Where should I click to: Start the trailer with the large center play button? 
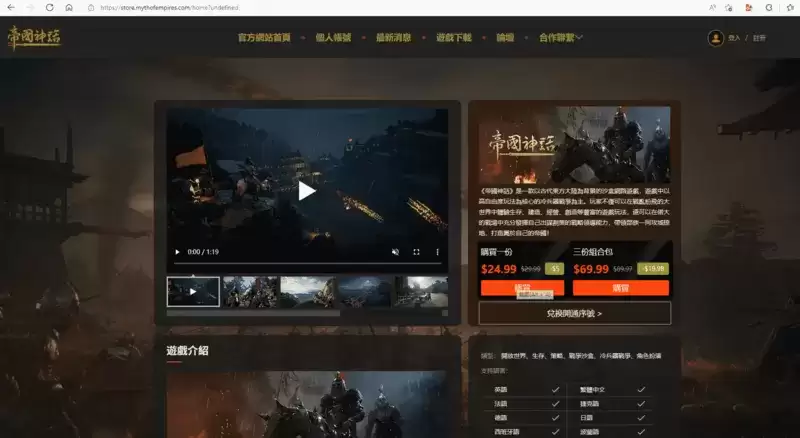tap(306, 191)
